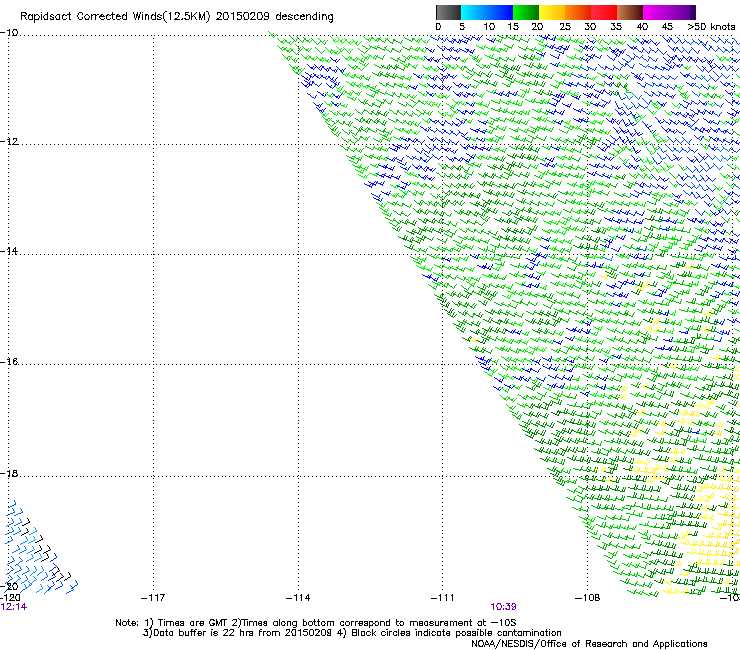Image resolution: width=740 pixels, height=650 pixels.
Task: Click the '>50 knots' legend label
Action: tap(711, 27)
